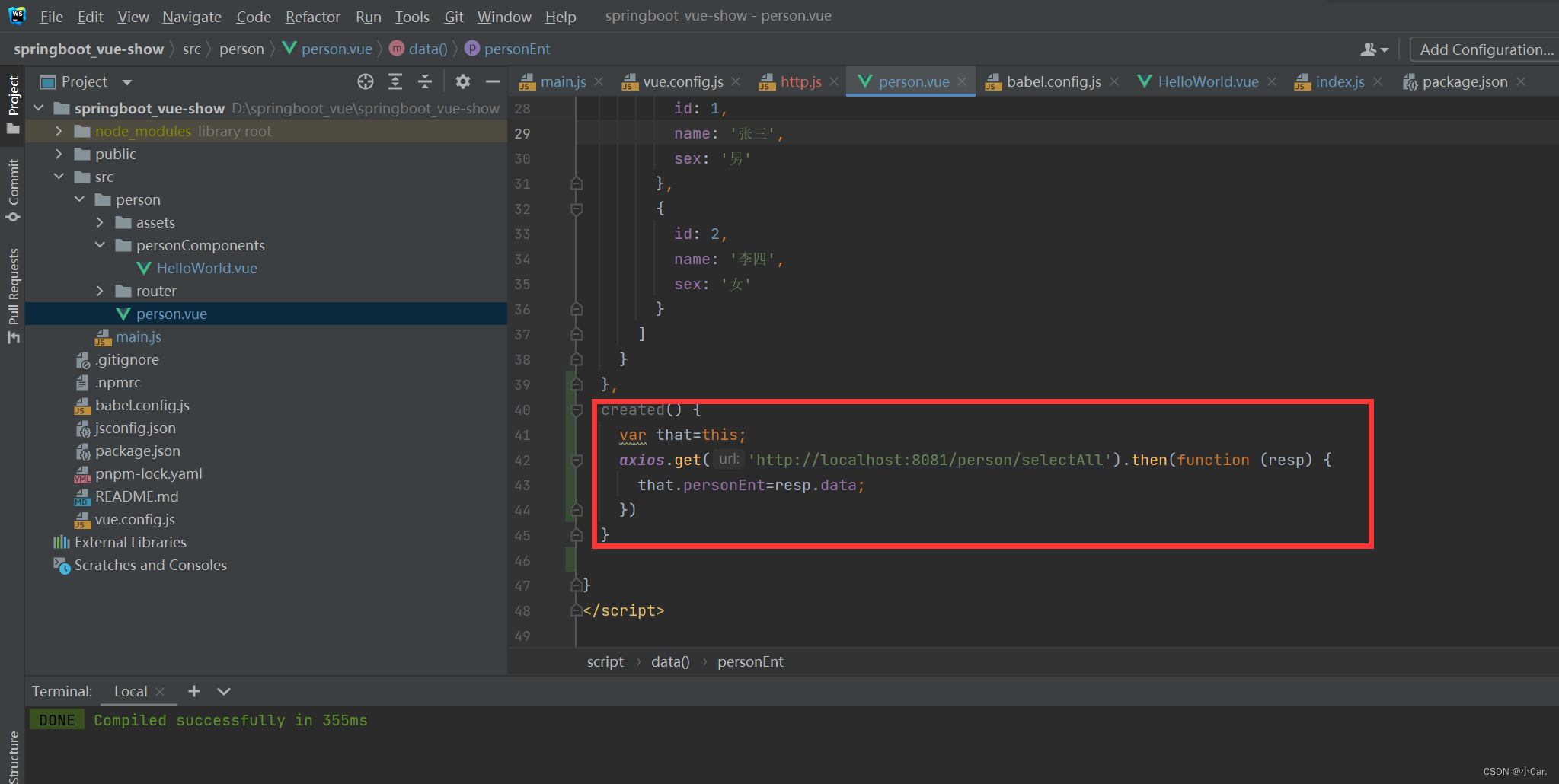This screenshot has width=1559, height=784.
Task: Close the index.js editor tab
Action: tap(1378, 81)
